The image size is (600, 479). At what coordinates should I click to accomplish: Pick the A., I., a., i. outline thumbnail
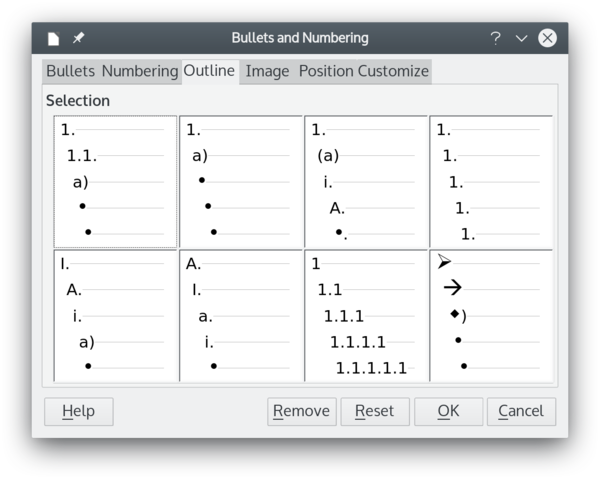[241, 316]
